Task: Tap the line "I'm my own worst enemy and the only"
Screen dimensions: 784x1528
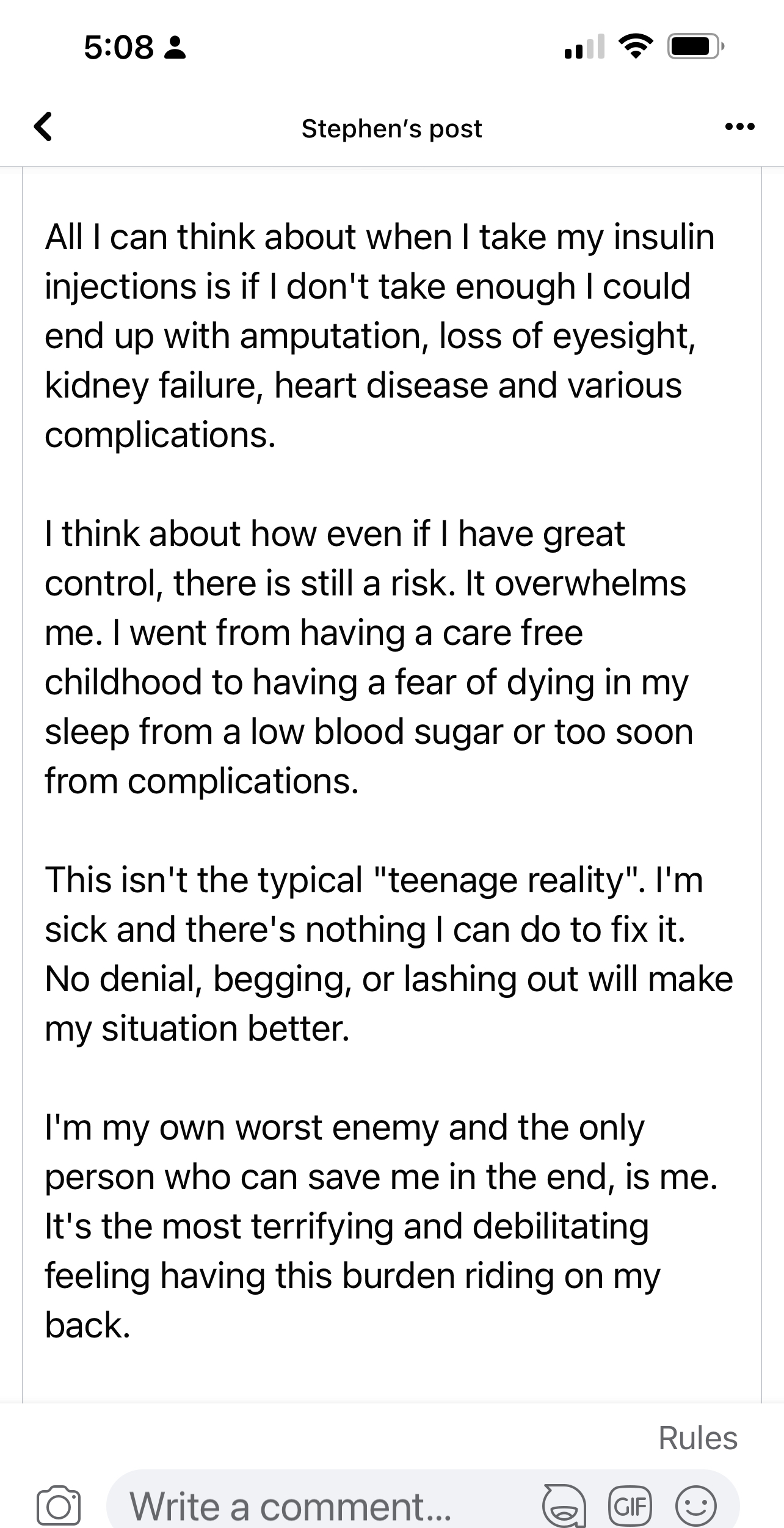Action: pos(344,1127)
